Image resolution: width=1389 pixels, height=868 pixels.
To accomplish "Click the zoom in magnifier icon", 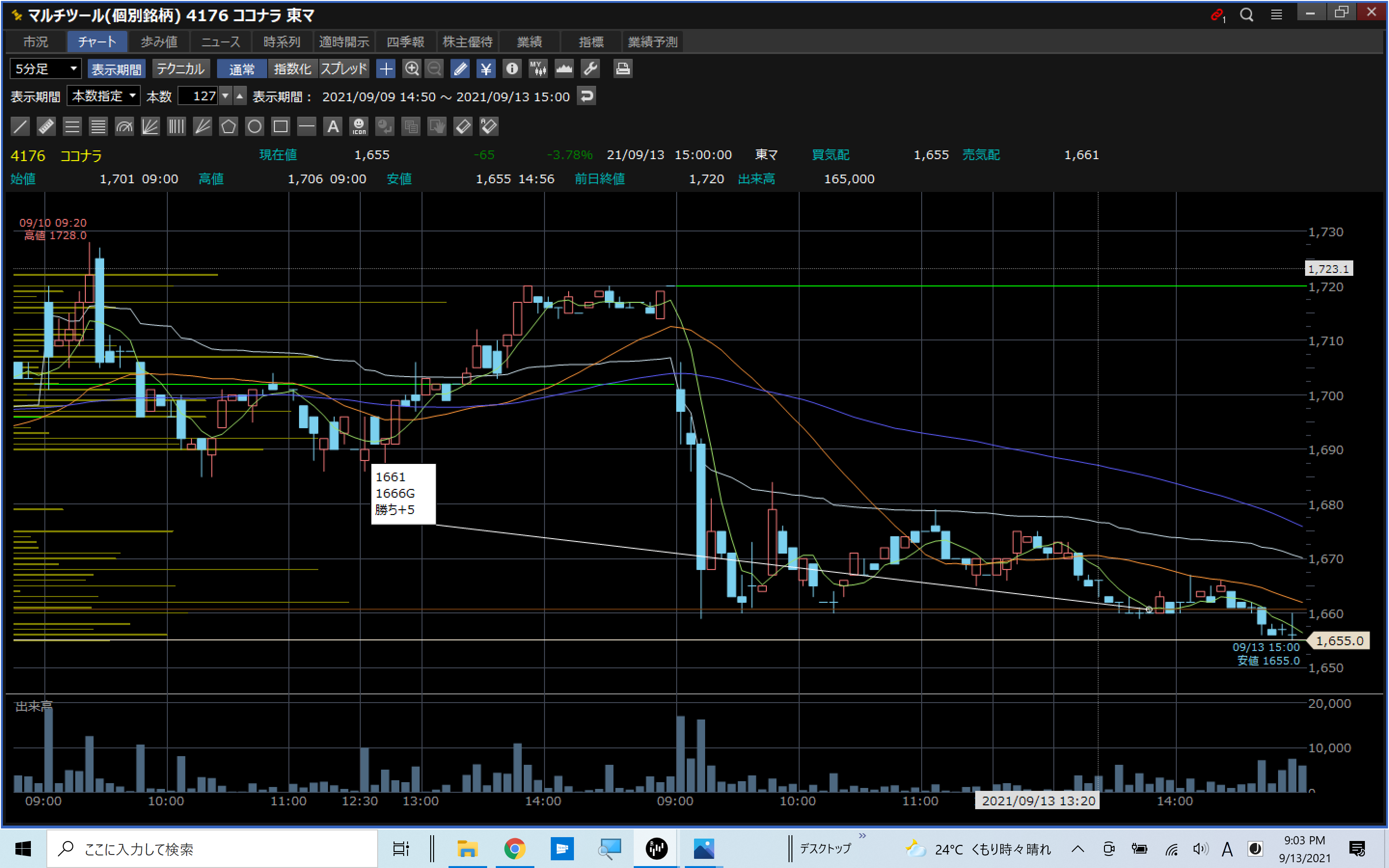I will click(411, 69).
